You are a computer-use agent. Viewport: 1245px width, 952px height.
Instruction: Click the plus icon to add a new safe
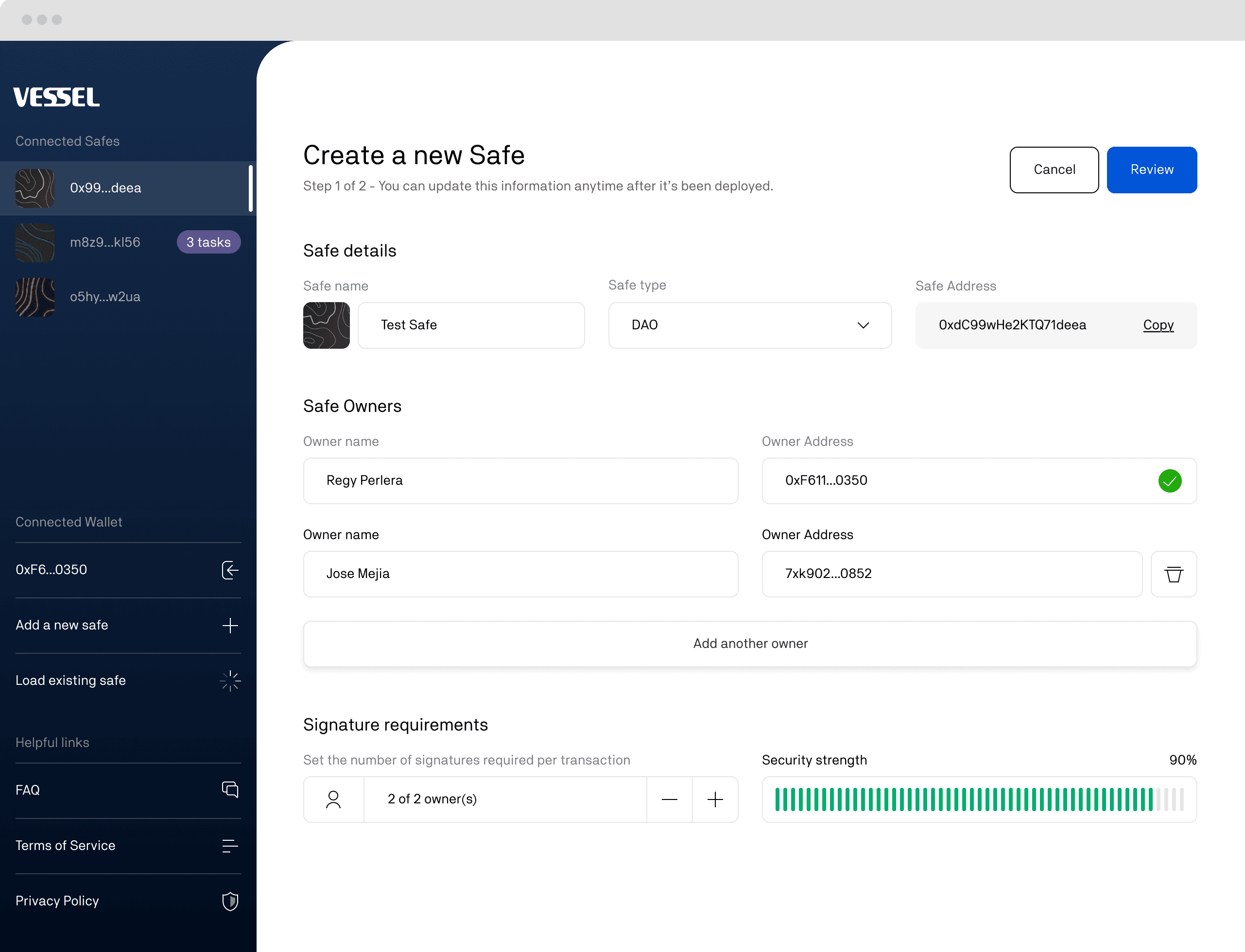230,626
